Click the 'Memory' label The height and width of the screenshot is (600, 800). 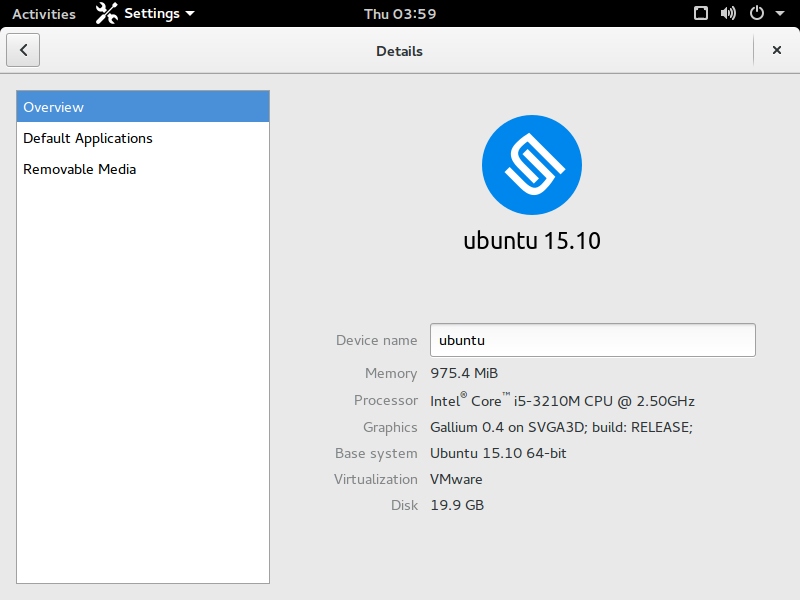click(391, 373)
